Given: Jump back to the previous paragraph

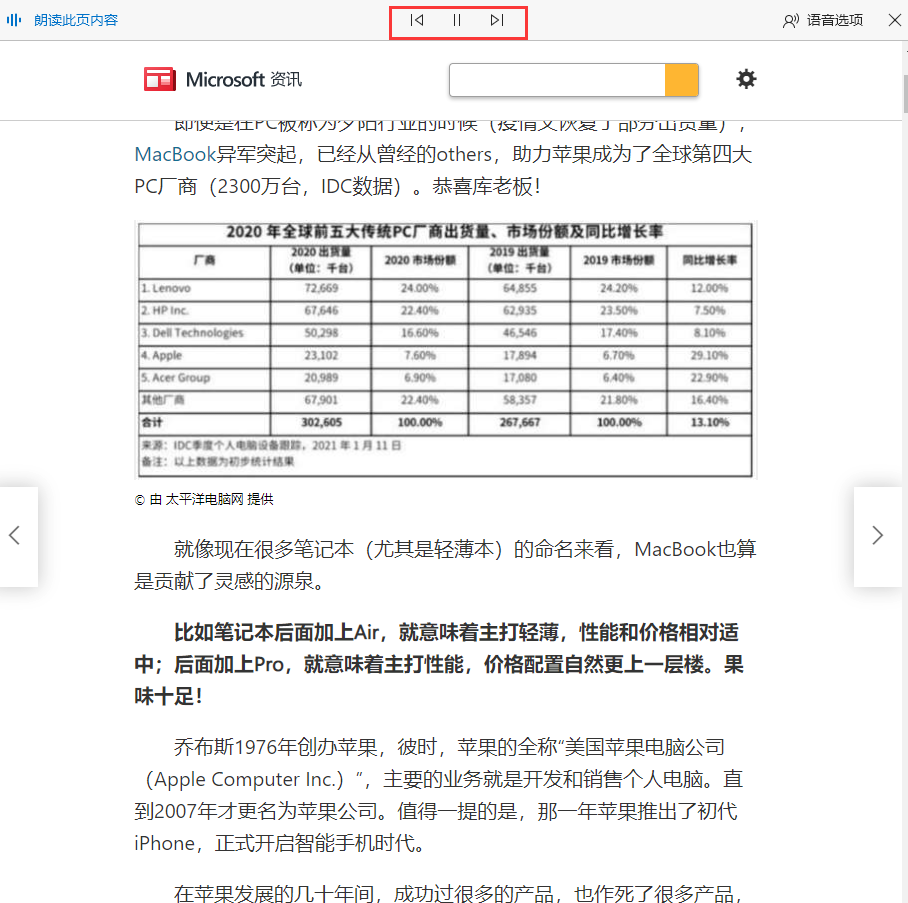Looking at the screenshot, I should click(417, 20).
